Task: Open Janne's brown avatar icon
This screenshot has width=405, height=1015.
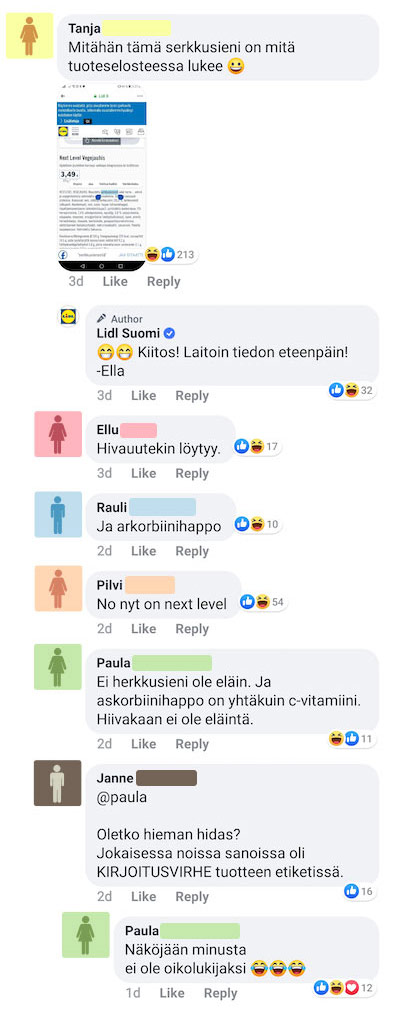Action: 58,782
